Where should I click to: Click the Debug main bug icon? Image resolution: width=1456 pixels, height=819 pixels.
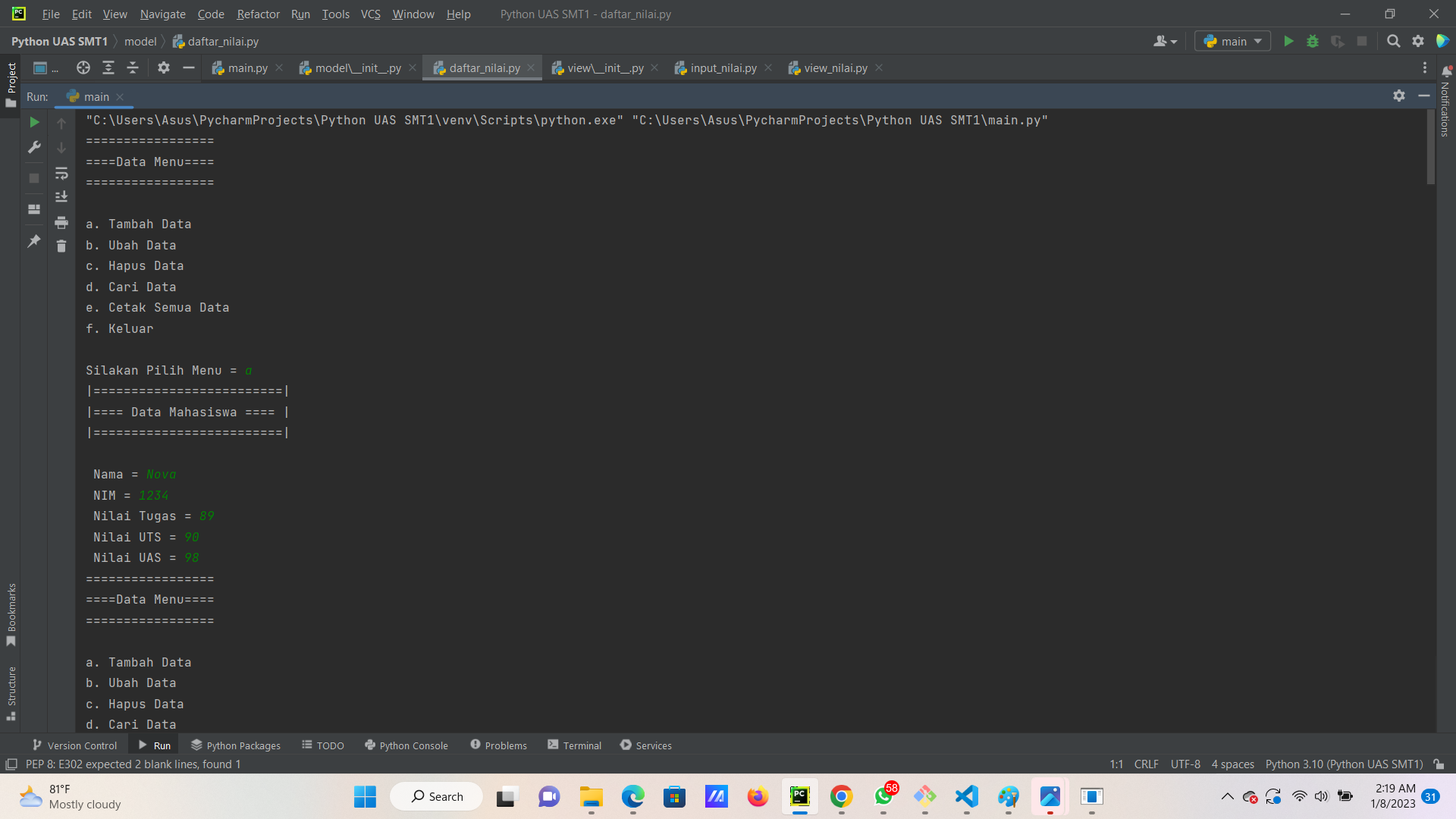pos(1313,42)
